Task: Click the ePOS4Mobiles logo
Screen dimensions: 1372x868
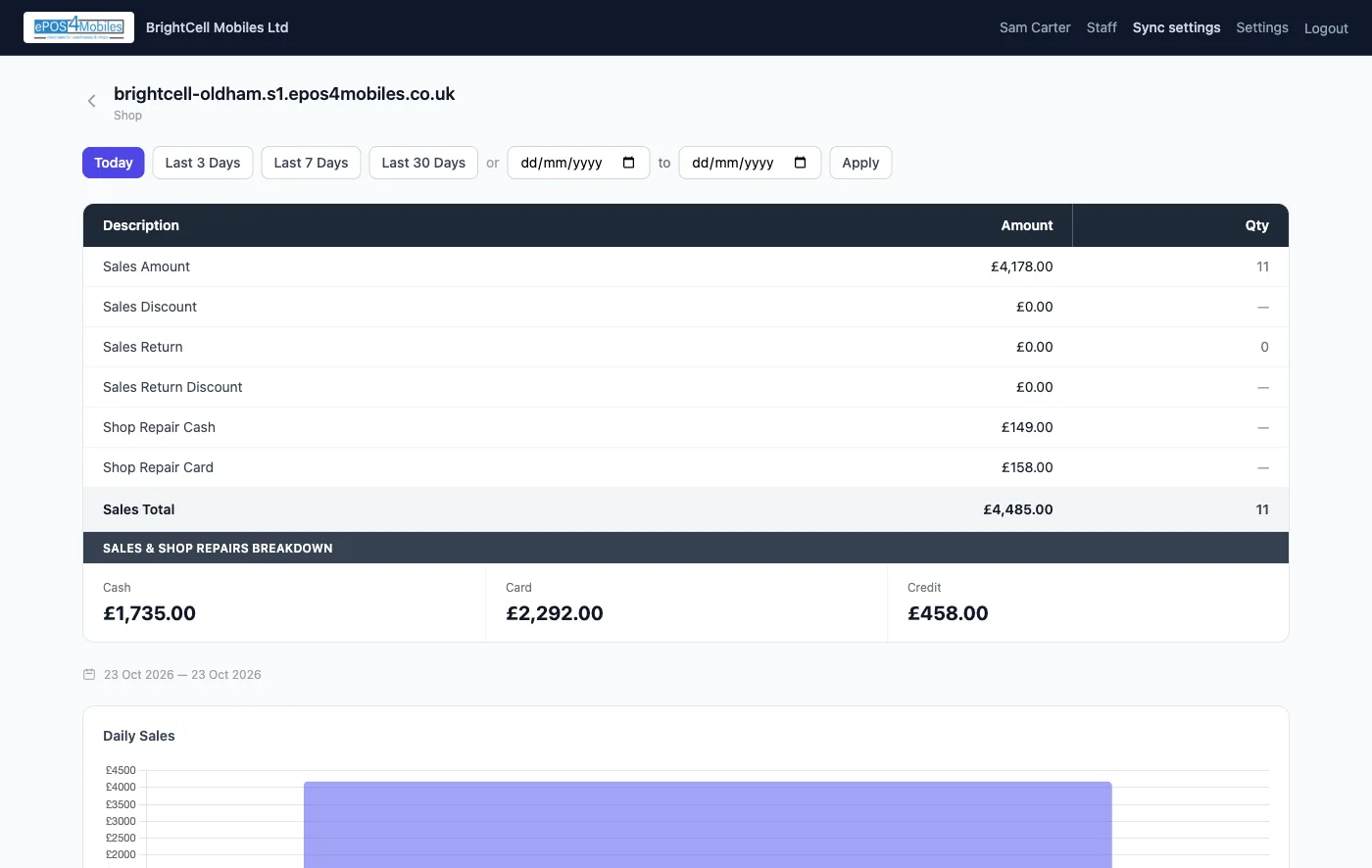Action: pos(78,27)
